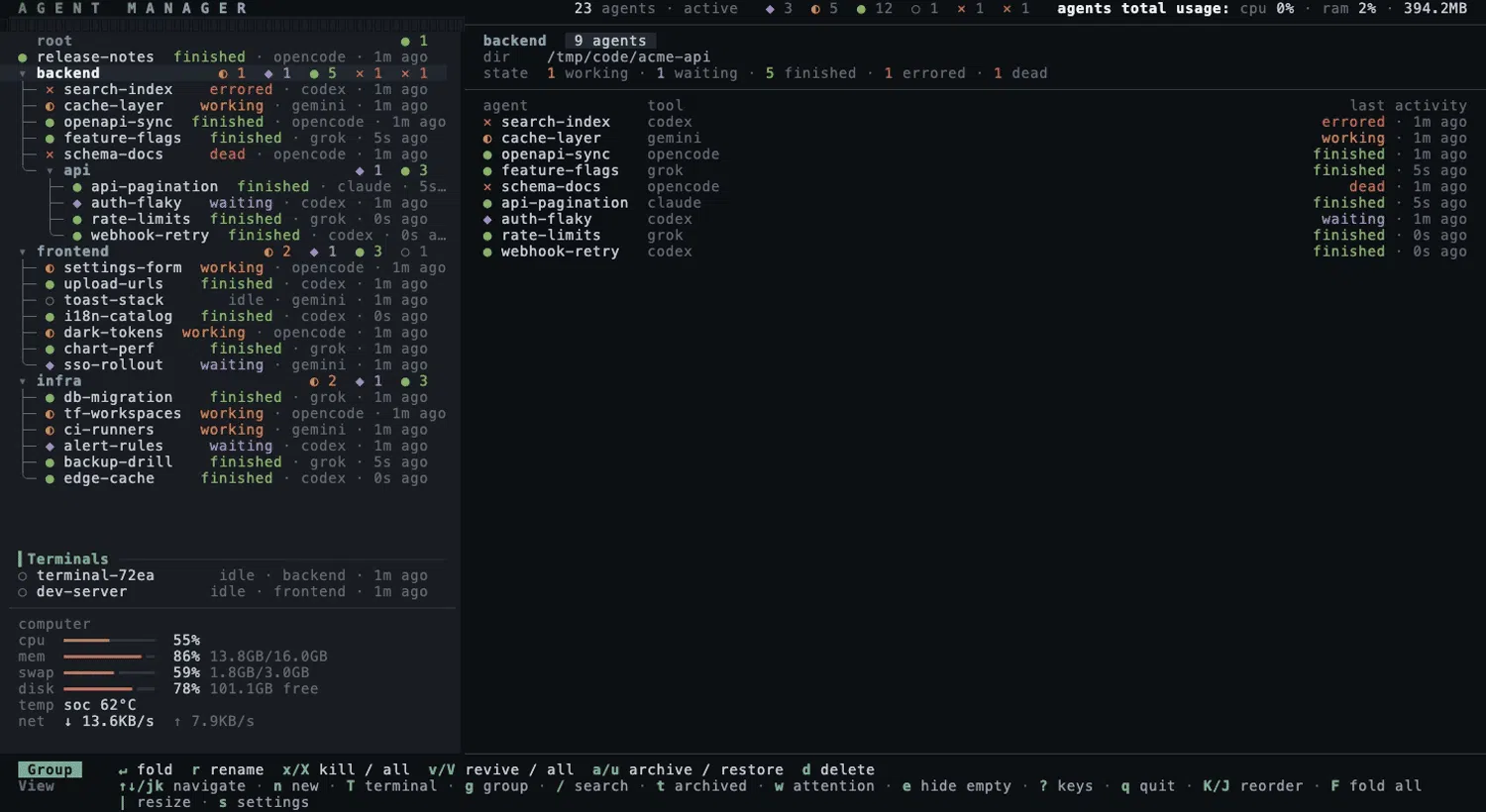Select the Group mode tab
1486x812 pixels.
point(50,769)
